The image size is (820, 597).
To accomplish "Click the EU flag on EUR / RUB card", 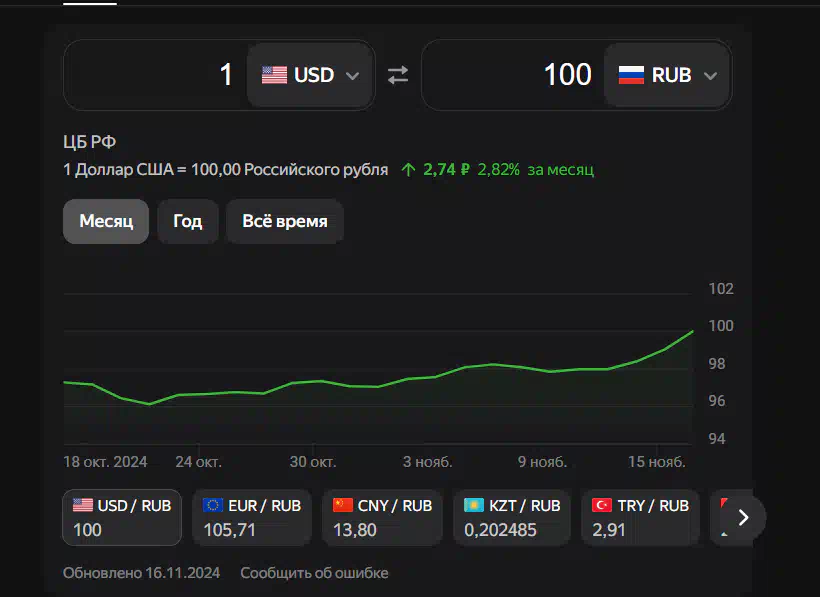I will tap(212, 505).
